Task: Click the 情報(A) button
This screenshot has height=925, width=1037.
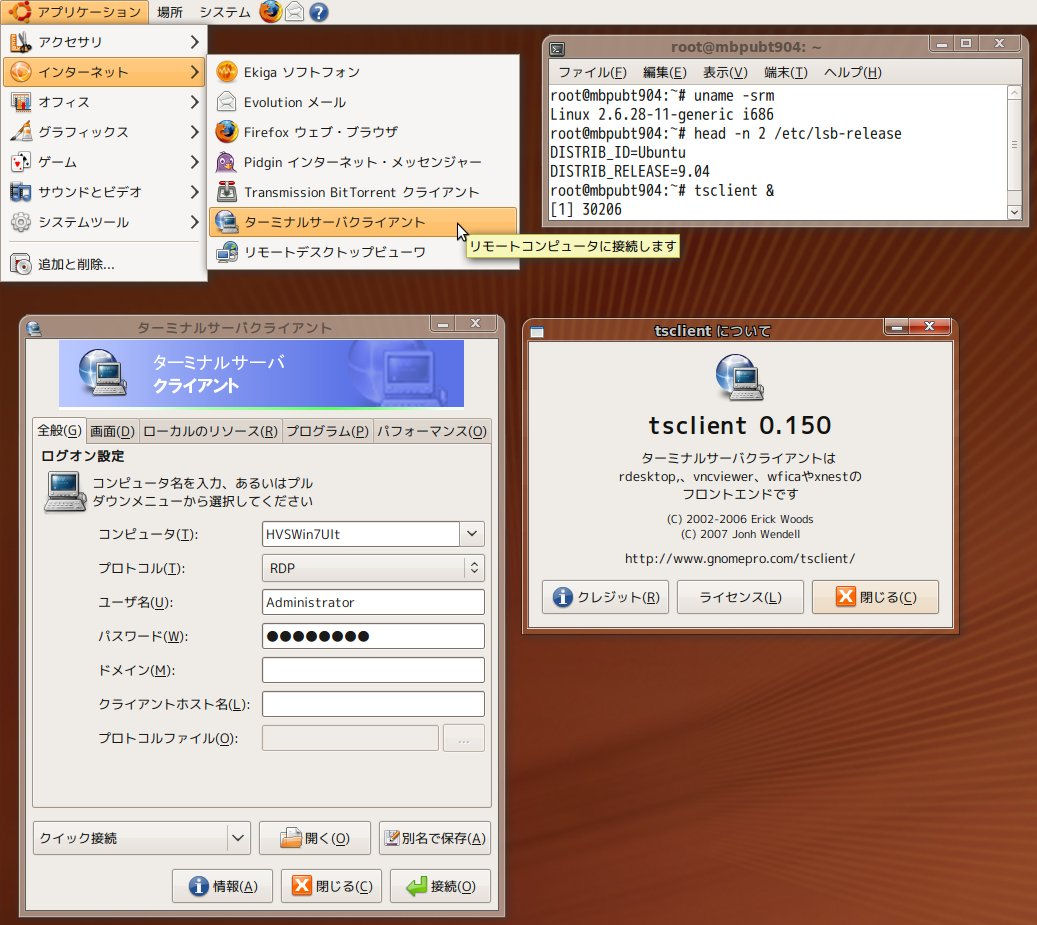Action: coord(222,886)
